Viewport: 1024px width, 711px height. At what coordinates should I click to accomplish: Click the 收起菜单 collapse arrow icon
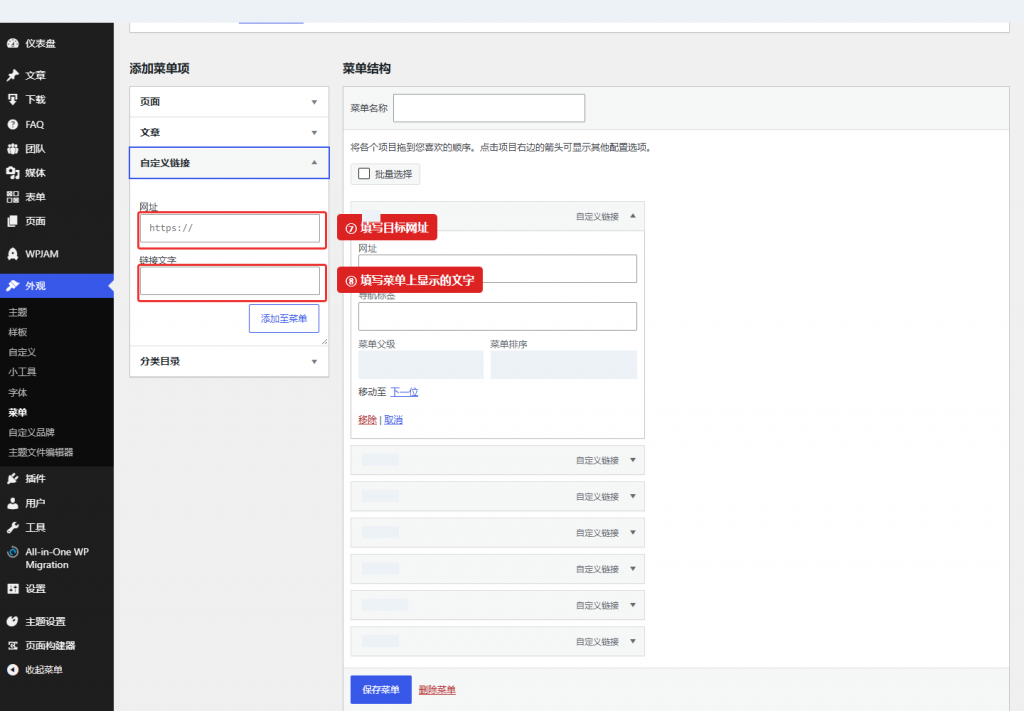[12, 669]
